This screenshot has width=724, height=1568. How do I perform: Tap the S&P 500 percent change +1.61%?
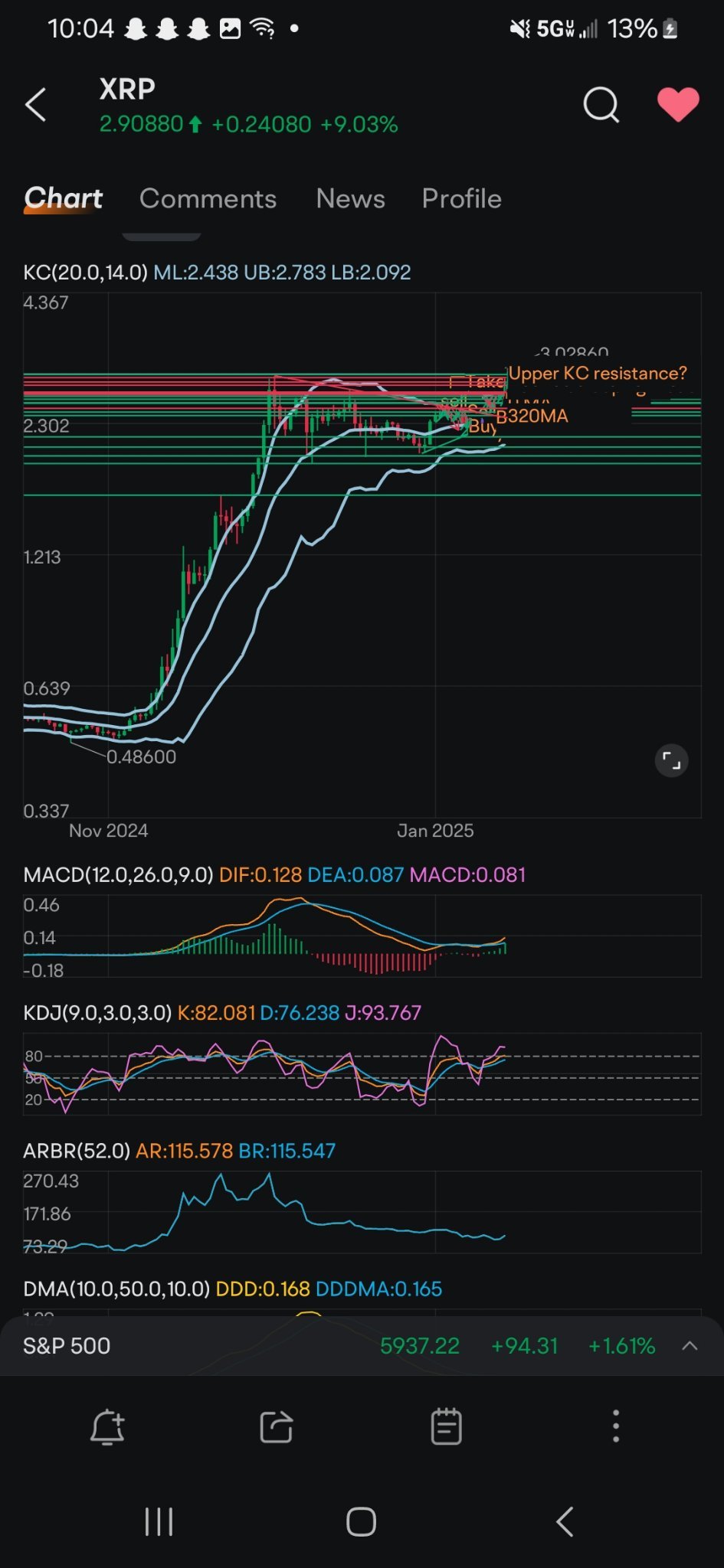click(621, 1346)
